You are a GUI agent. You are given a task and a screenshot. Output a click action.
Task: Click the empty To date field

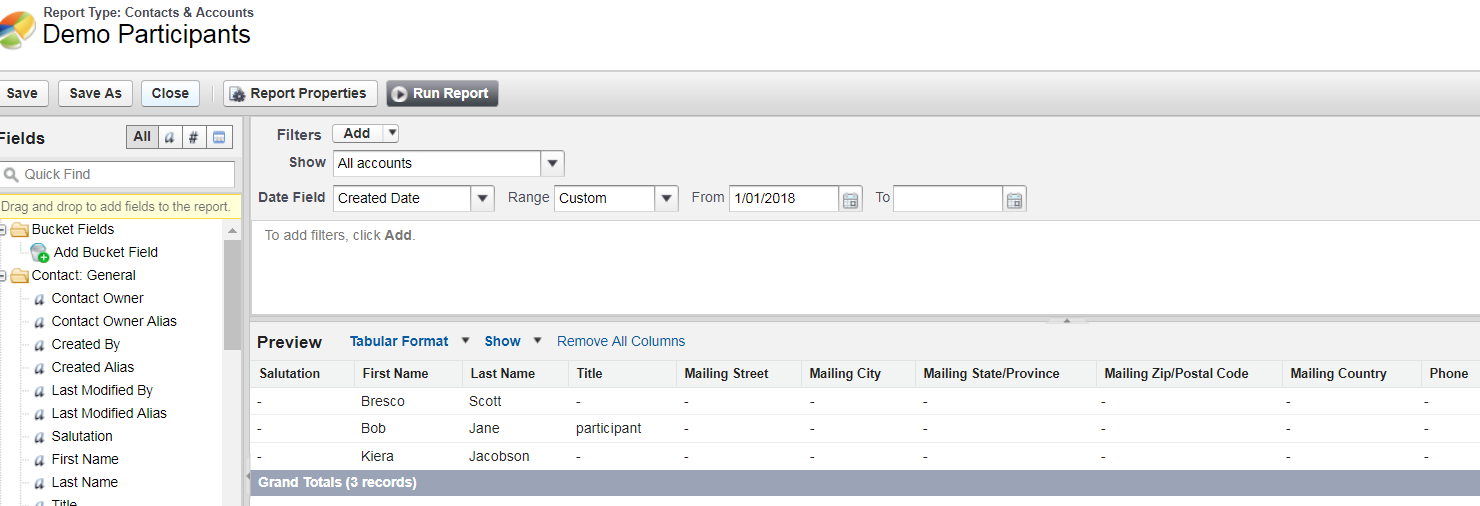947,198
